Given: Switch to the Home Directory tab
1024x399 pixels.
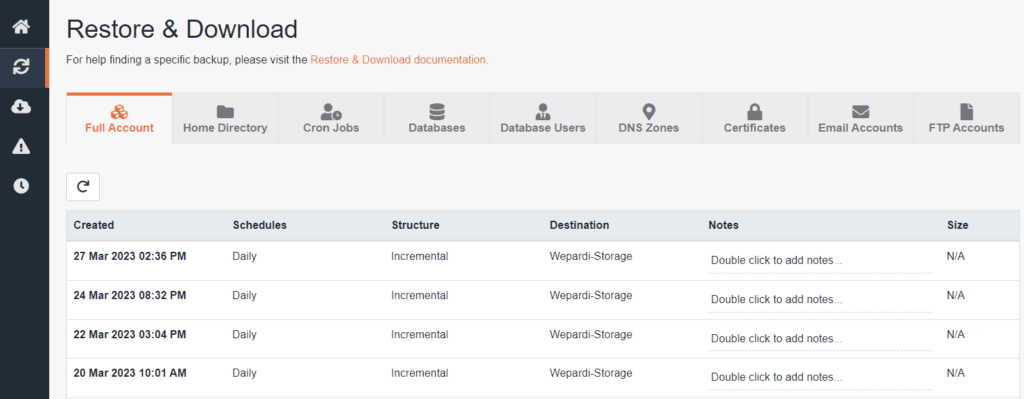Looking at the screenshot, I should (x=225, y=118).
